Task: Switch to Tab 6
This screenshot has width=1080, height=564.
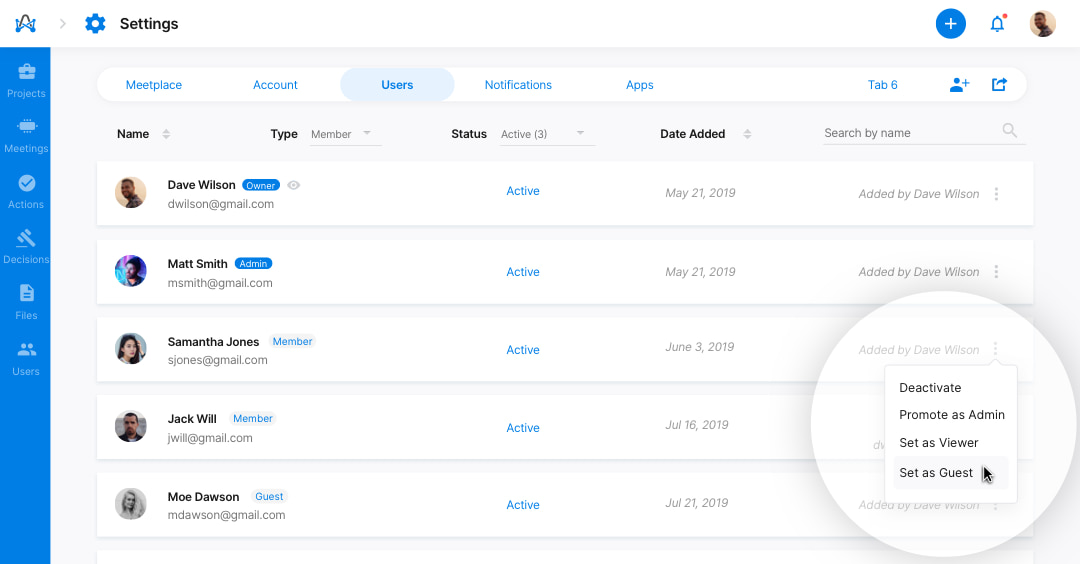Action: tap(882, 85)
